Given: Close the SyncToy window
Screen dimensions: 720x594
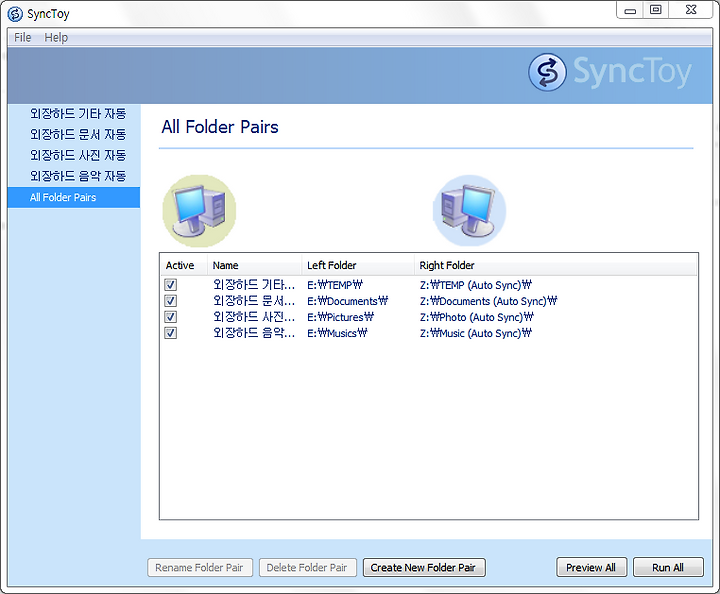Looking at the screenshot, I should 691,10.
